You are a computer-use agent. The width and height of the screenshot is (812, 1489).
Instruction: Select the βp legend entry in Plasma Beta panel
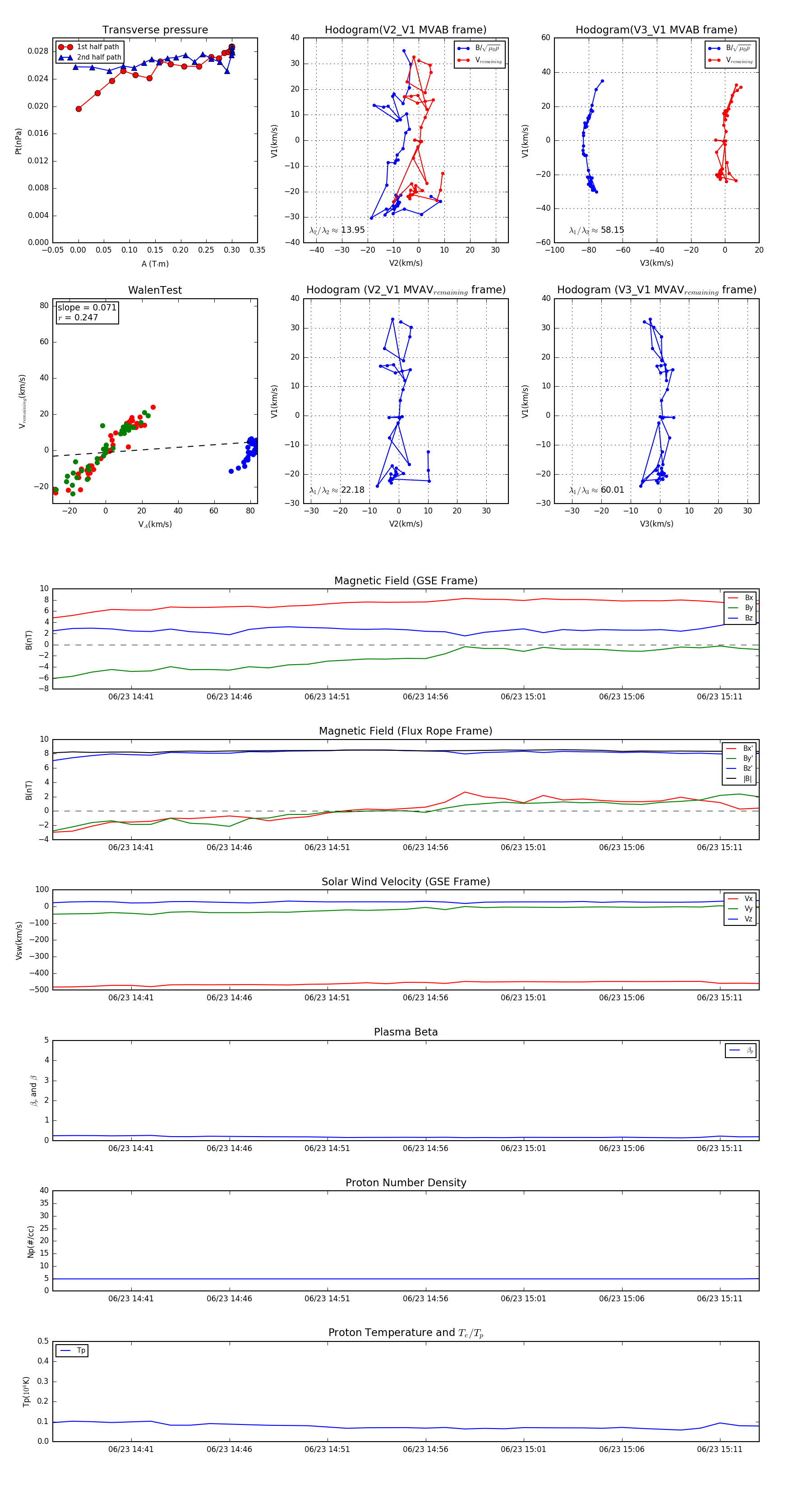click(741, 1050)
